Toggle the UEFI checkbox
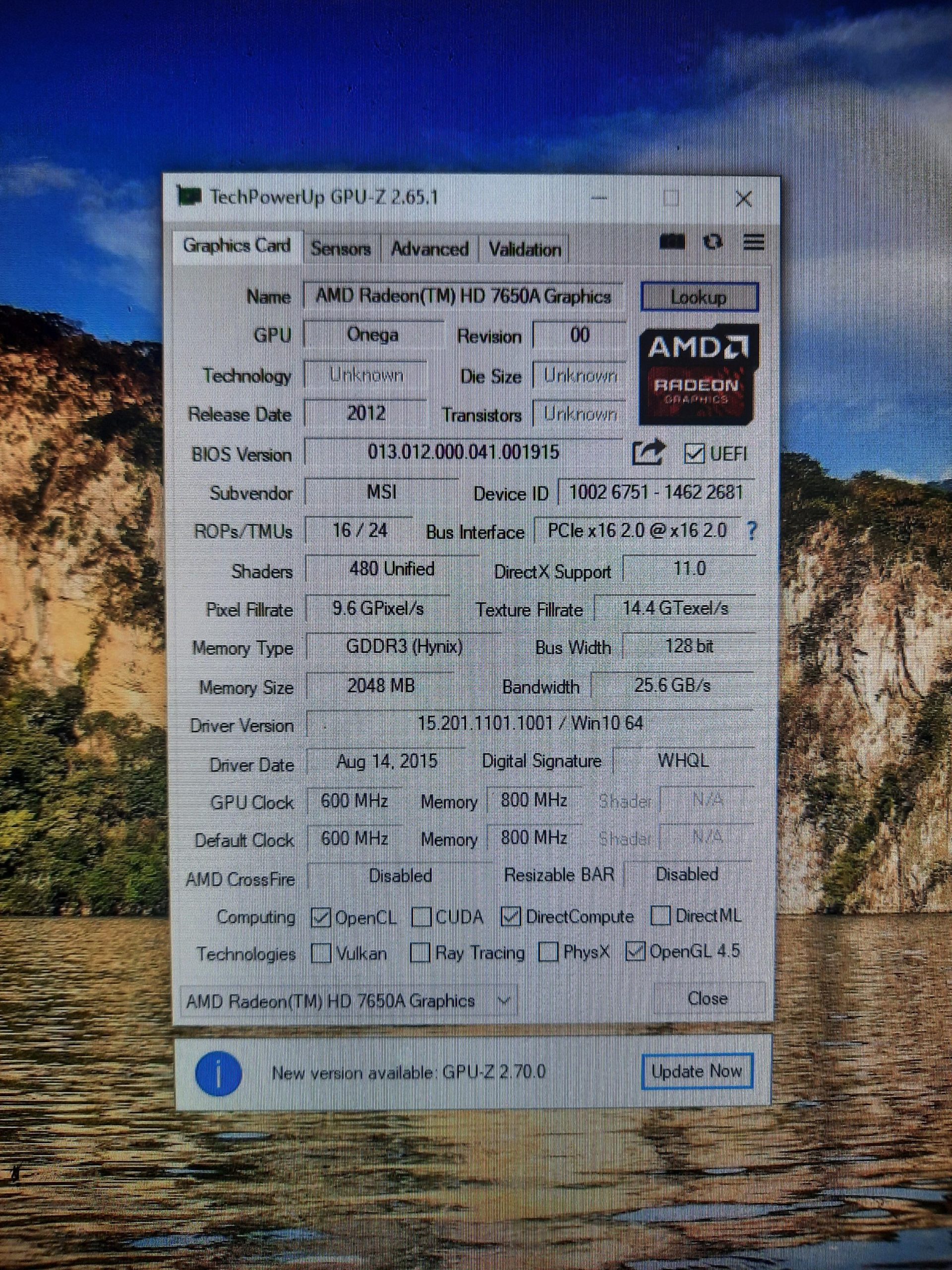The width and height of the screenshot is (952, 1270). 694,453
